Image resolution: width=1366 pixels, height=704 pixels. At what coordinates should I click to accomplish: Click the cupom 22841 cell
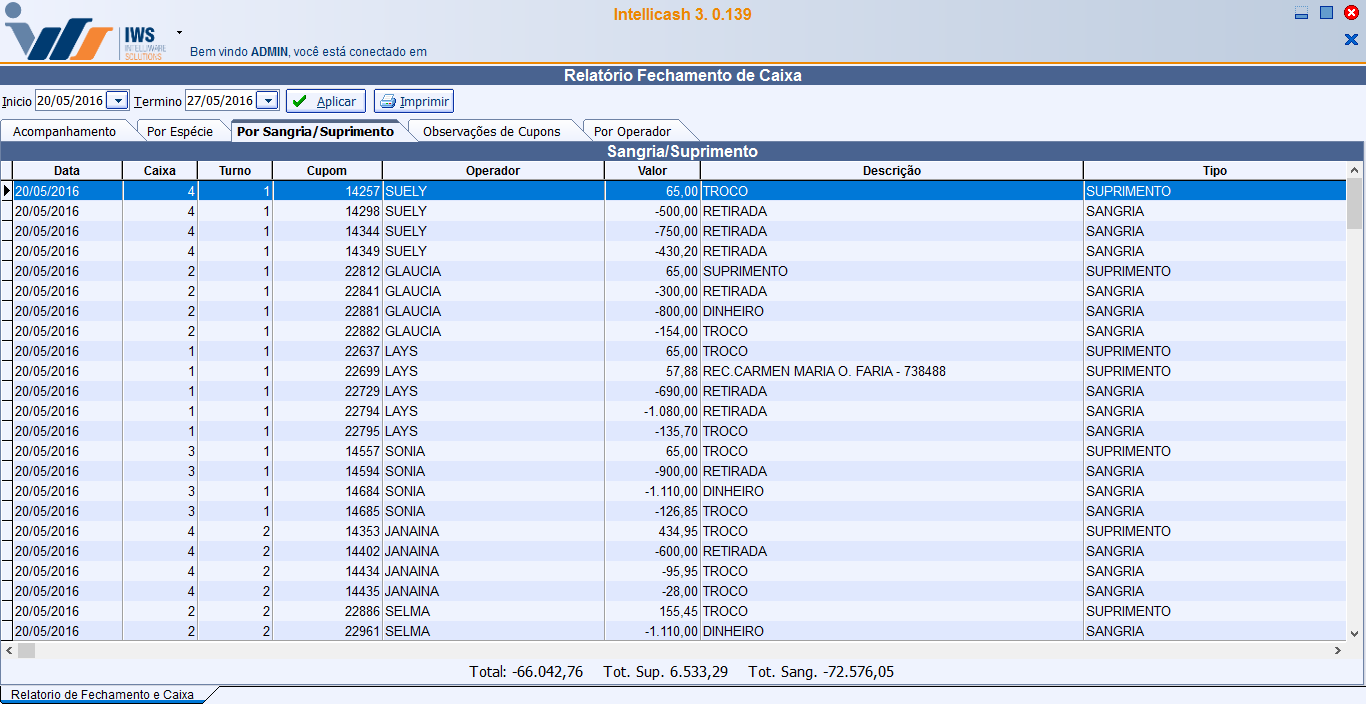327,291
